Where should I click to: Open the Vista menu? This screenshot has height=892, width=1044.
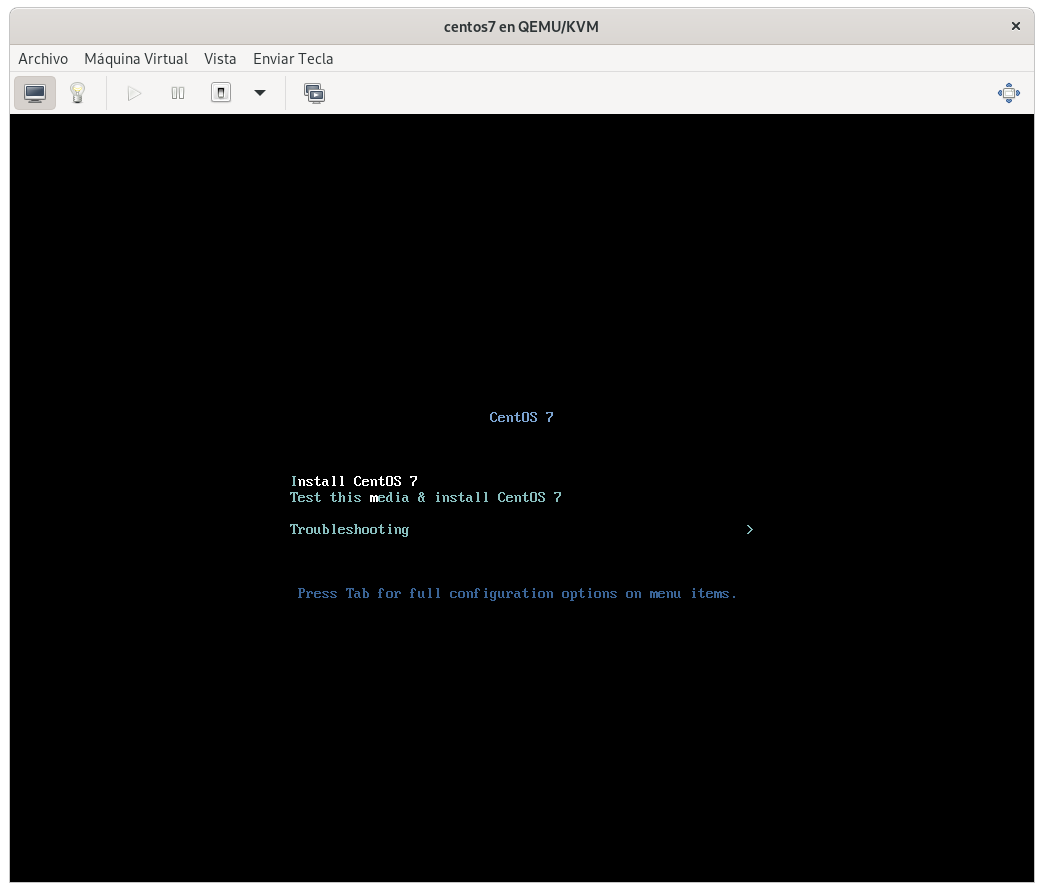pyautogui.click(x=220, y=59)
